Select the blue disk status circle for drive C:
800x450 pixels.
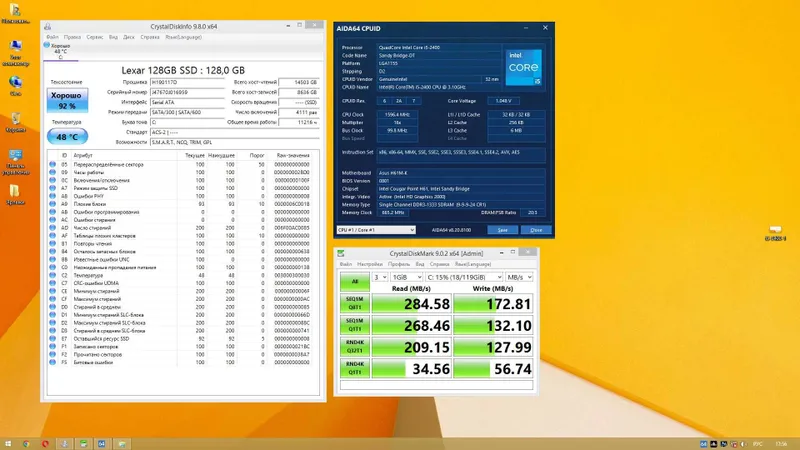[46, 45]
